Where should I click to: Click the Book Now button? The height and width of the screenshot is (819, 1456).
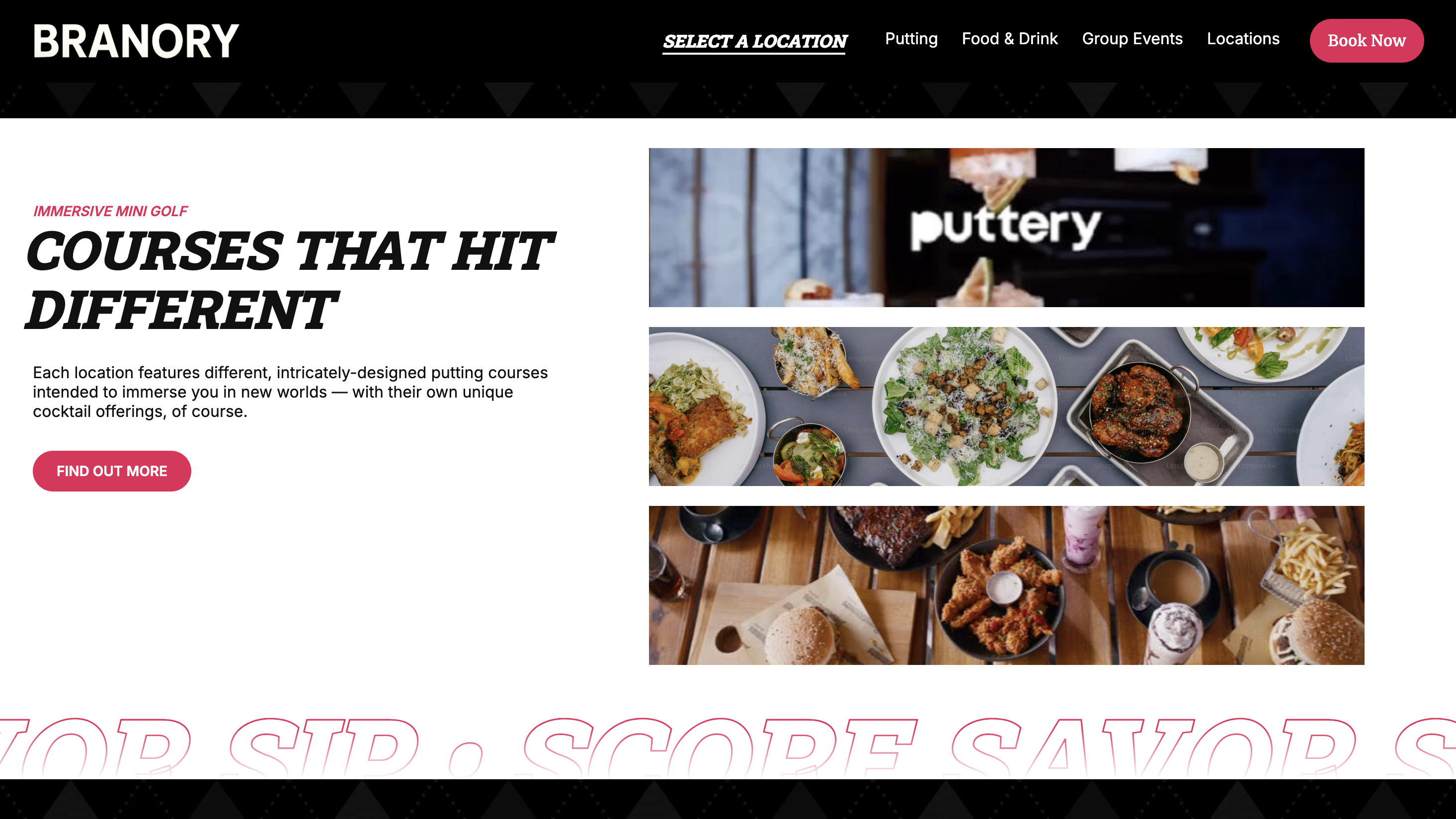pos(1366,41)
